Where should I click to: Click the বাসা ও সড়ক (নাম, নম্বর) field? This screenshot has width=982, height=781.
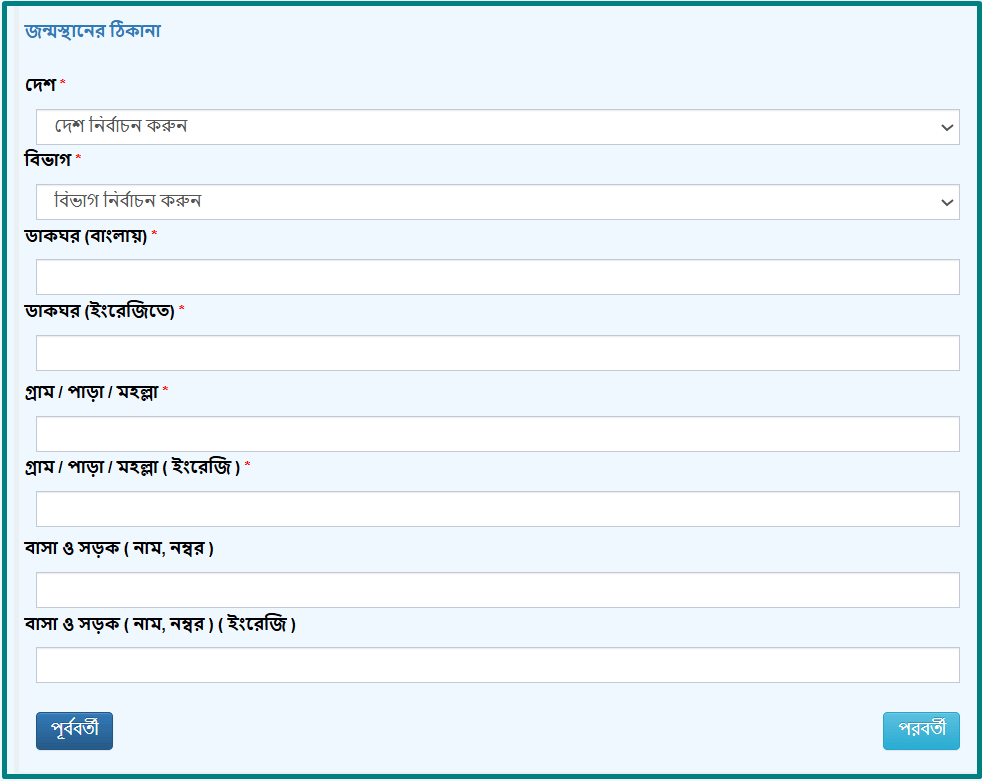click(x=497, y=590)
